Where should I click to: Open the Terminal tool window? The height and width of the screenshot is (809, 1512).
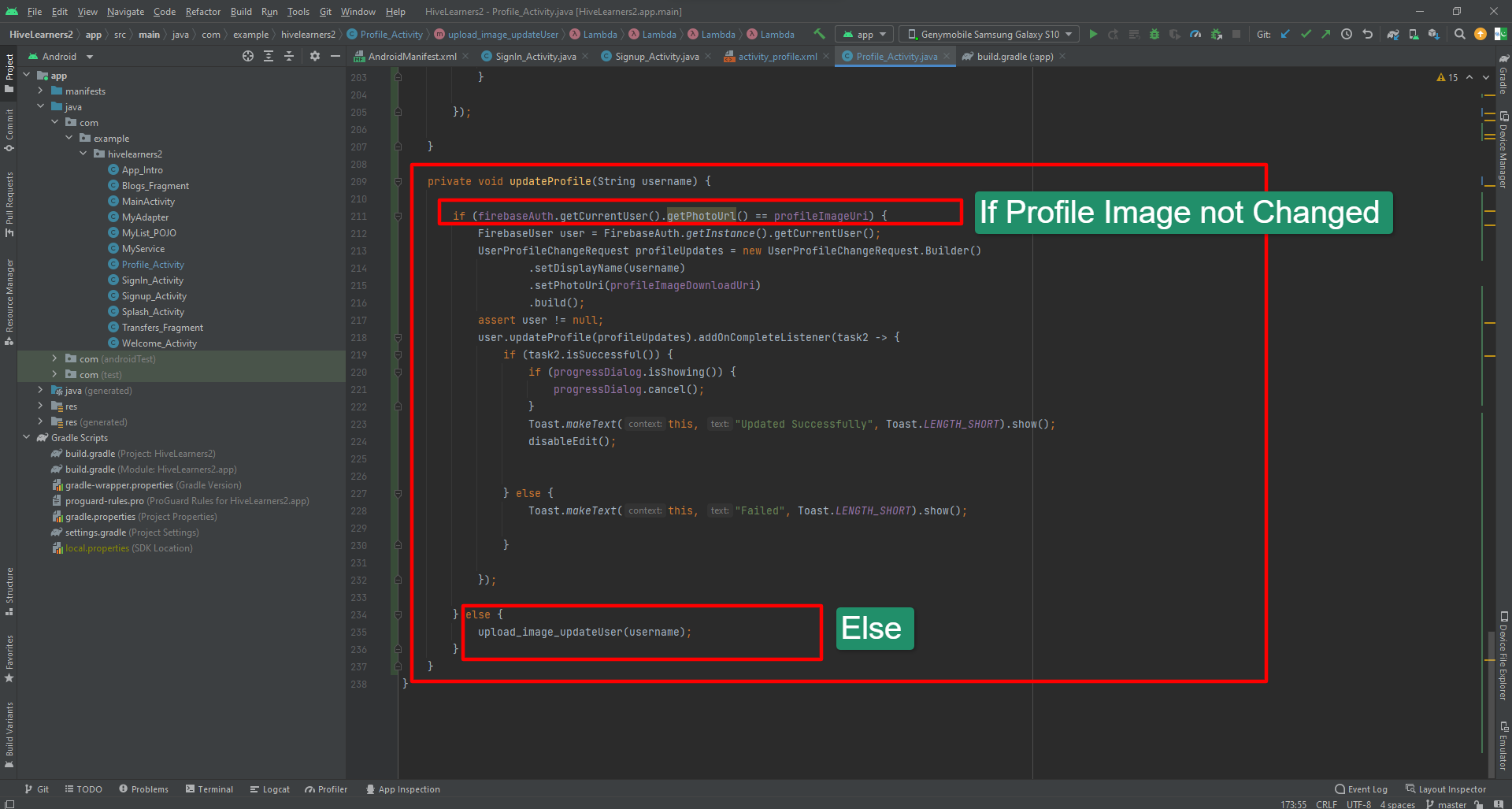pos(209,789)
